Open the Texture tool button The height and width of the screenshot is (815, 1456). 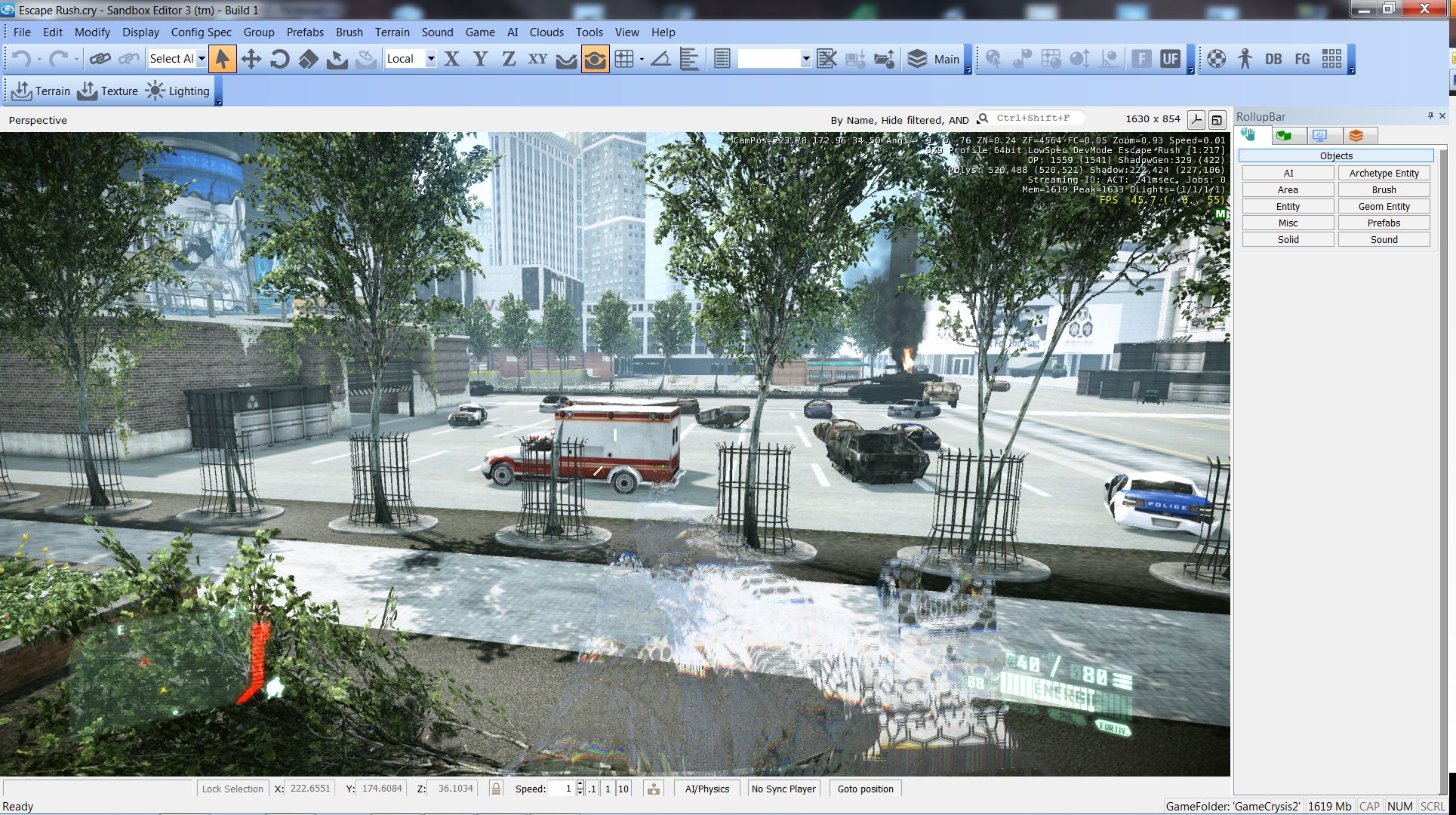(108, 91)
